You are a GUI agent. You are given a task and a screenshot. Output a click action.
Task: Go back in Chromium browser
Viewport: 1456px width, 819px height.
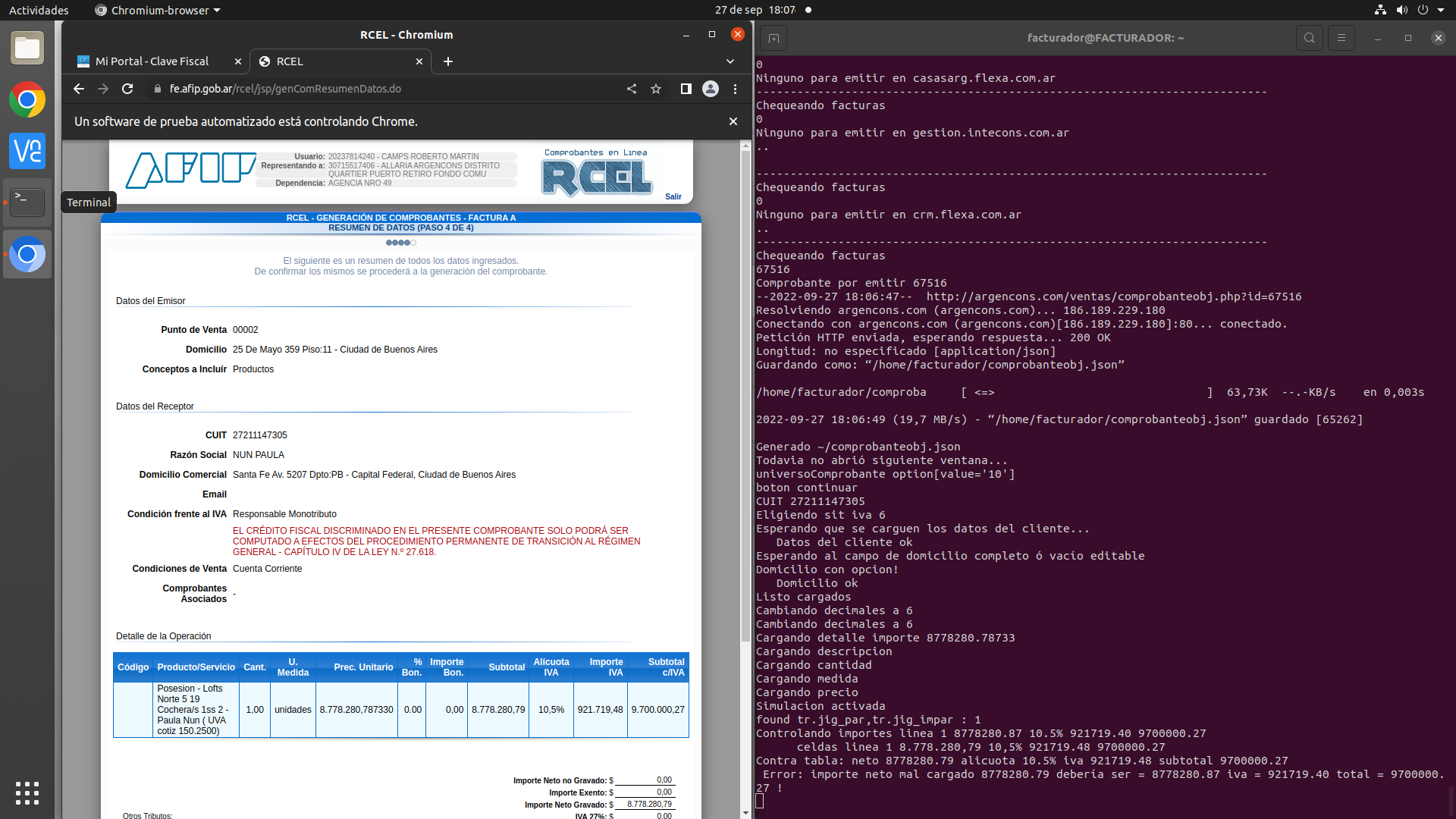[79, 89]
